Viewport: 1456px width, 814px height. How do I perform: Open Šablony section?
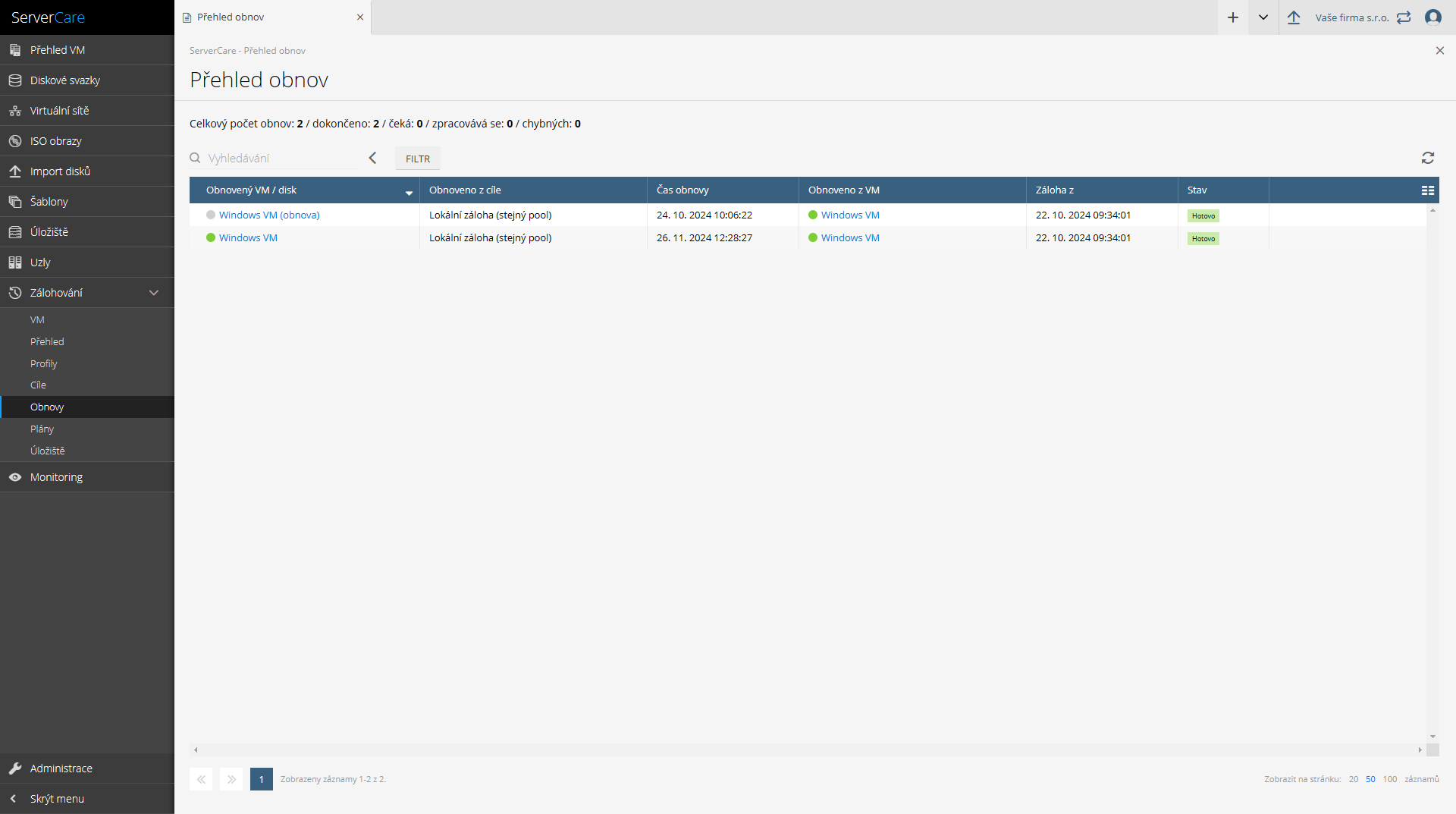tap(87, 202)
